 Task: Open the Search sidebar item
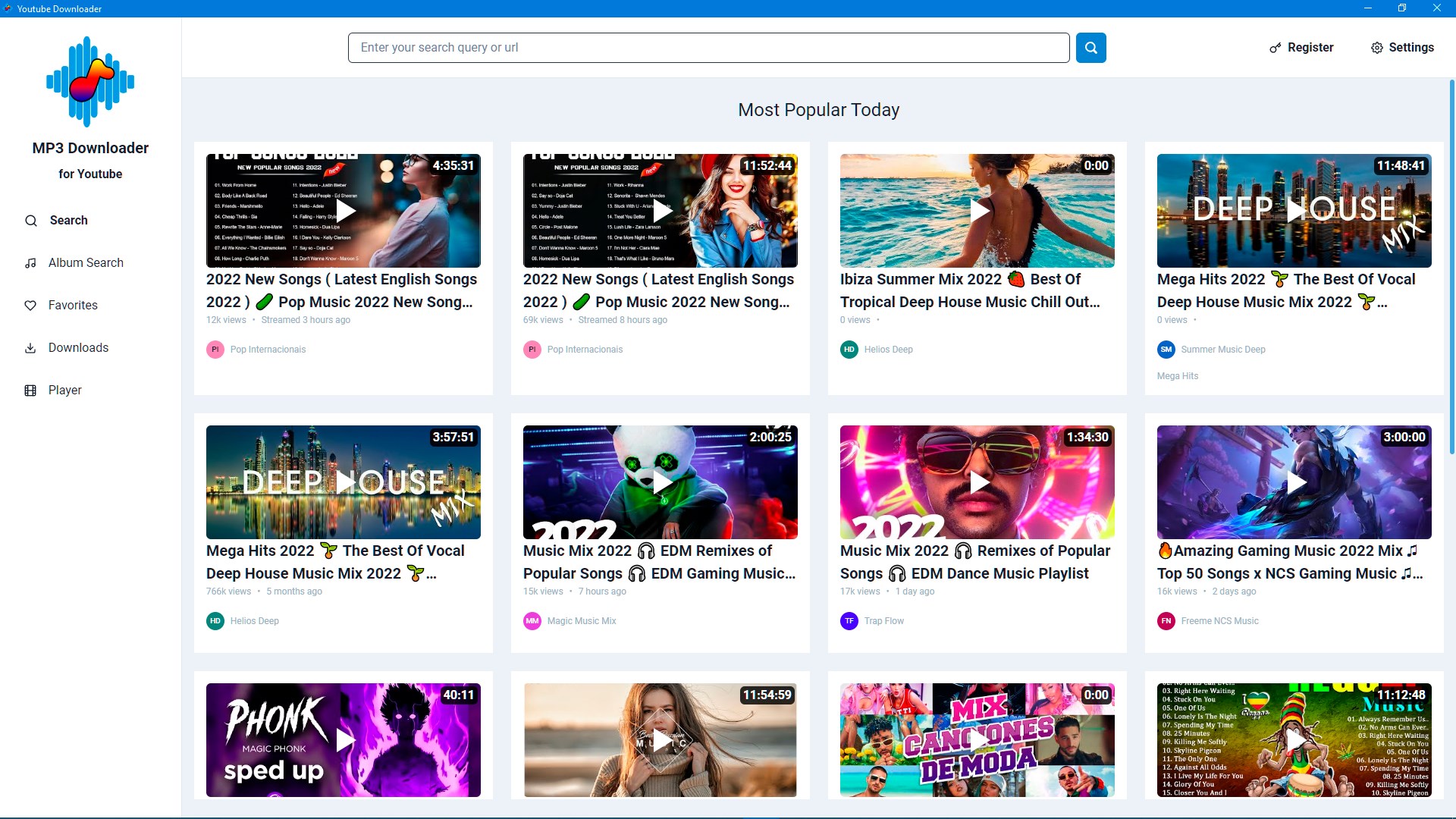pos(68,221)
